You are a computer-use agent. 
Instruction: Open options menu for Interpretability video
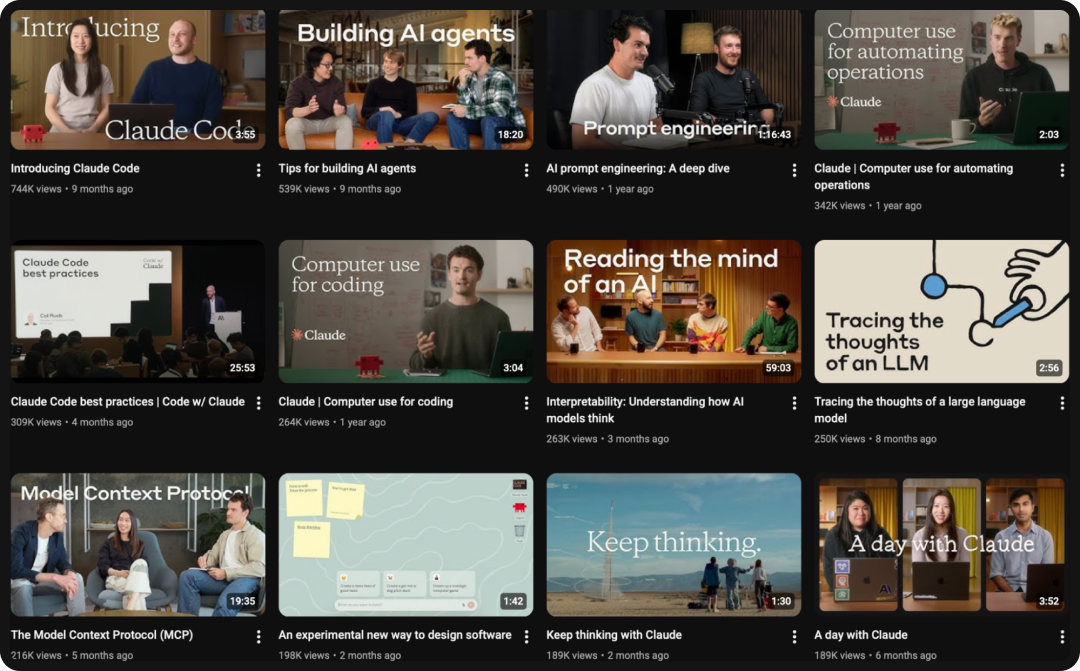[x=795, y=403]
